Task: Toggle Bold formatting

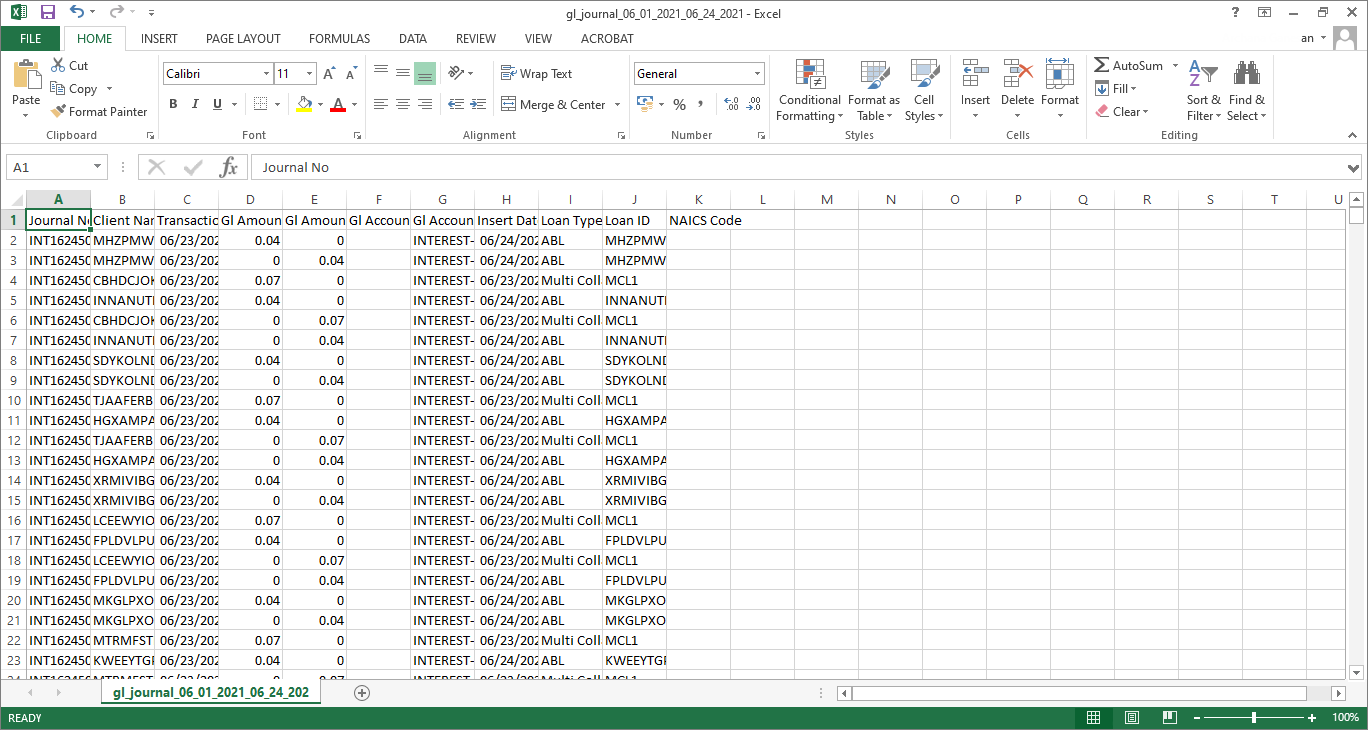Action: (x=173, y=104)
